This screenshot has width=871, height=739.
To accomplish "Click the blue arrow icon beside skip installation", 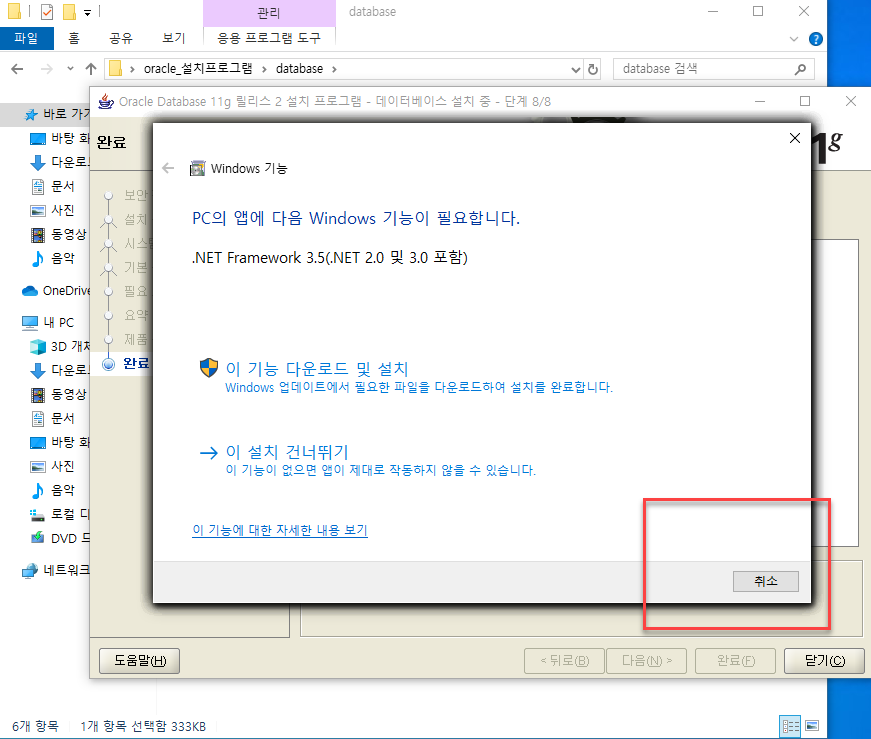I will pyautogui.click(x=209, y=453).
